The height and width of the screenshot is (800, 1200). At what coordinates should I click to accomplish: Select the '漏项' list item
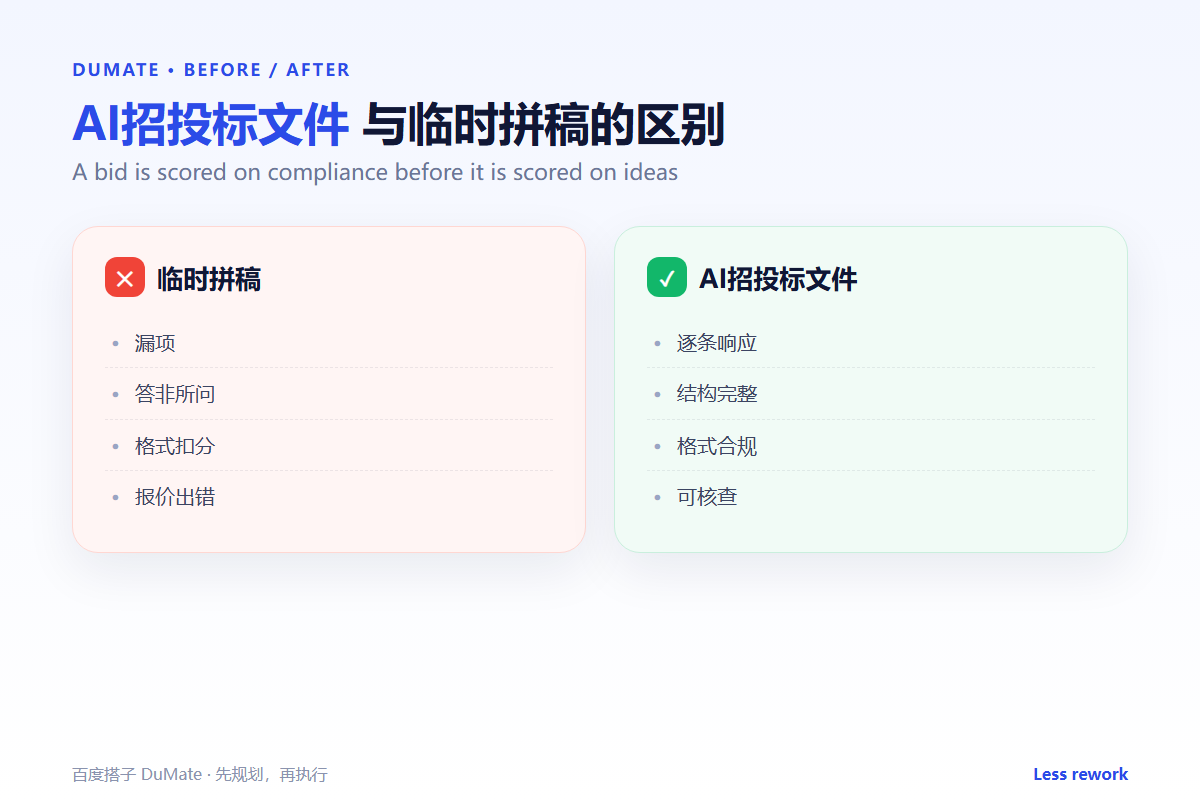point(329,343)
